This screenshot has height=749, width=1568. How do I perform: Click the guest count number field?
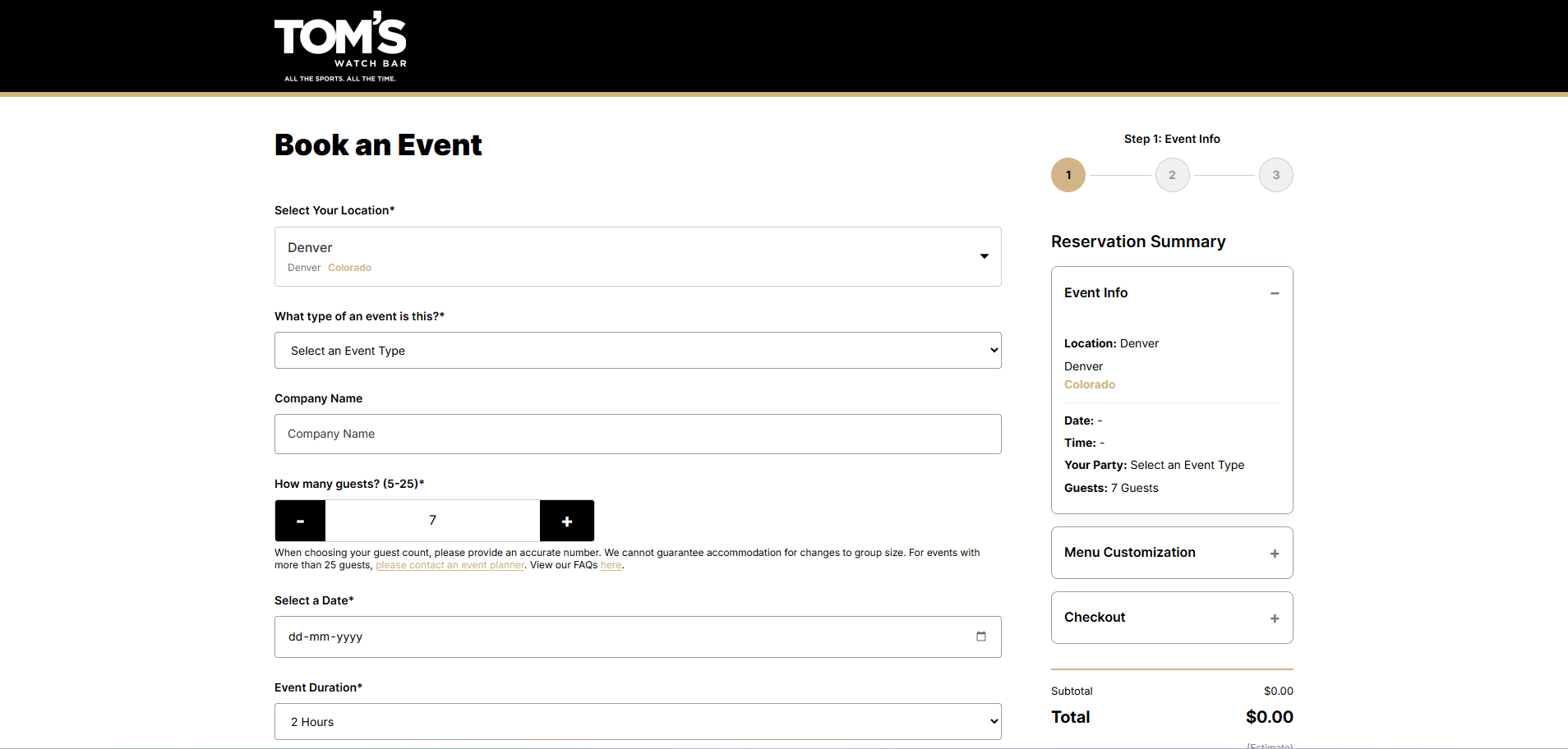pos(432,521)
